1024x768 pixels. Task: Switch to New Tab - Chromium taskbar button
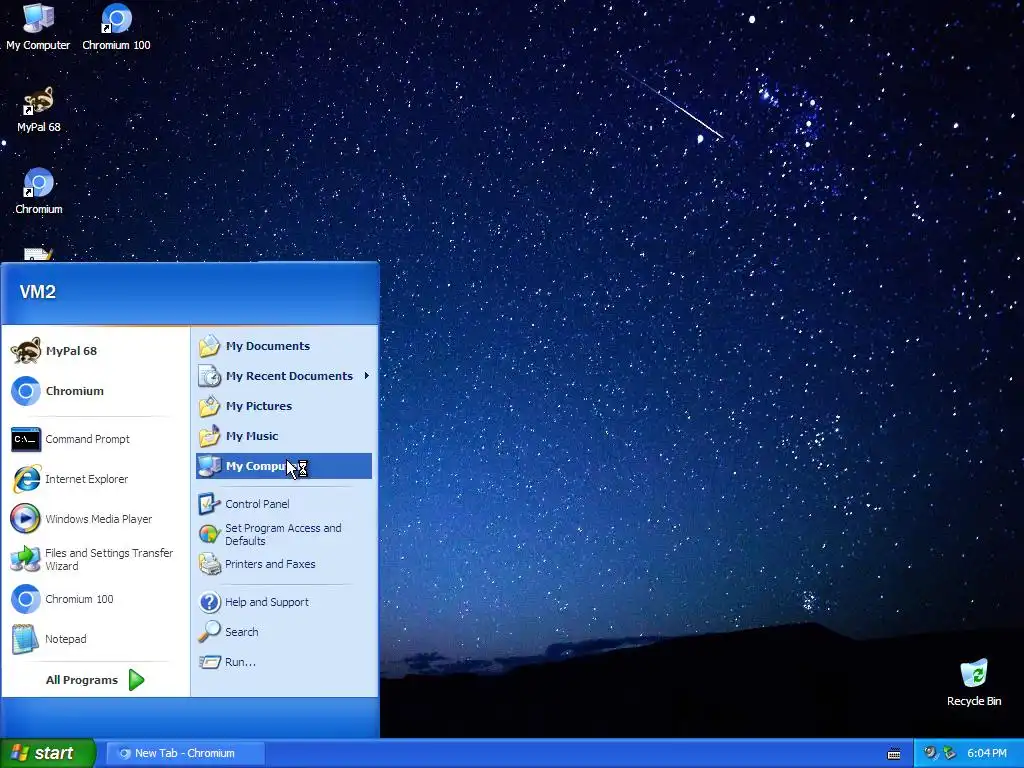point(185,753)
